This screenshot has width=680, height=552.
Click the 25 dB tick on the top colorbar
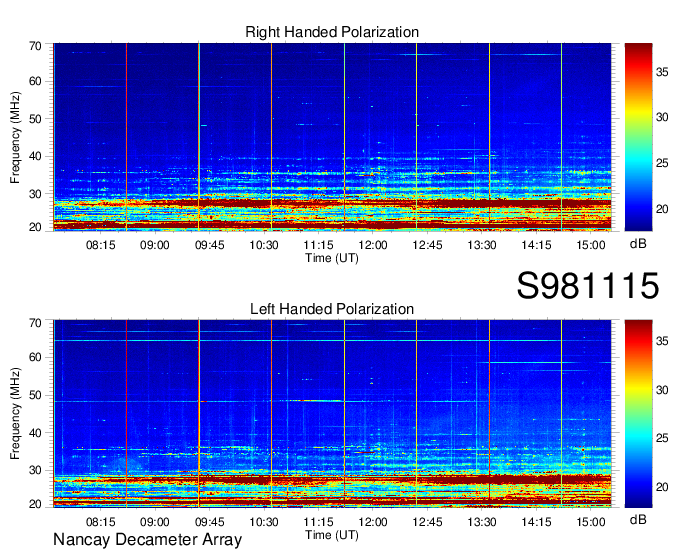662,163
